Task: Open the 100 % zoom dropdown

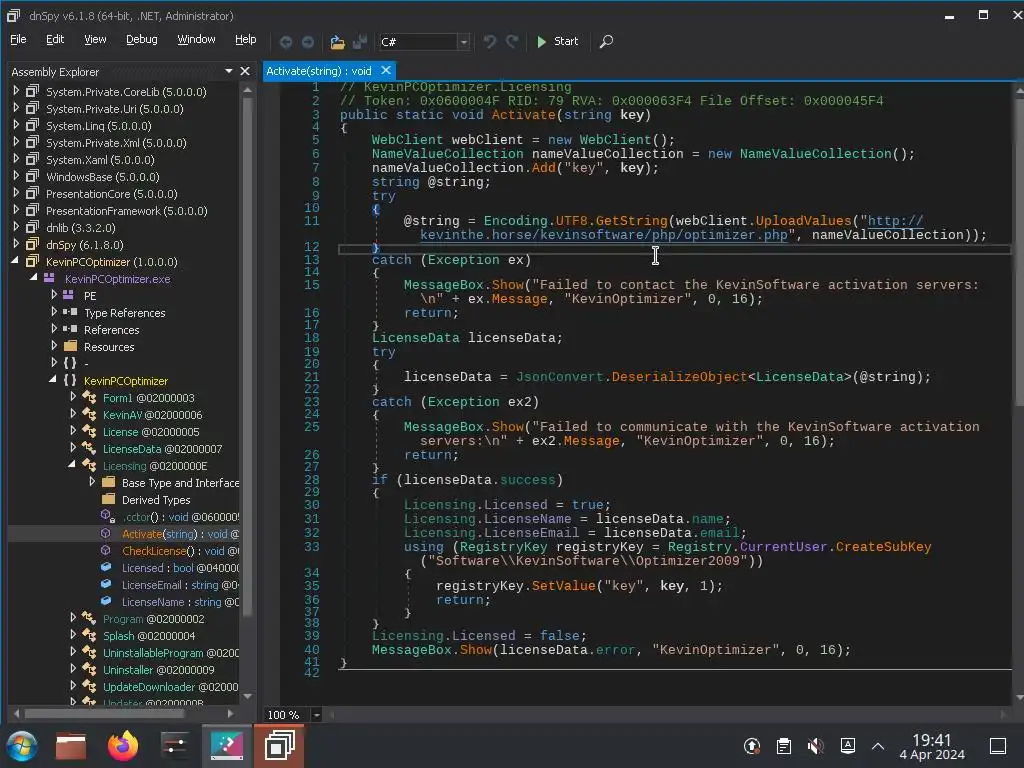Action: [316, 715]
